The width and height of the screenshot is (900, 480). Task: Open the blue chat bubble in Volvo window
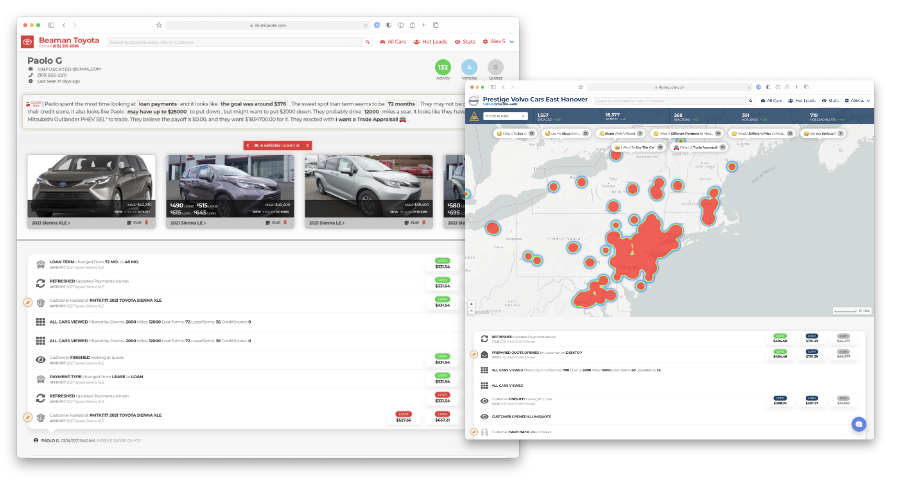(x=859, y=424)
